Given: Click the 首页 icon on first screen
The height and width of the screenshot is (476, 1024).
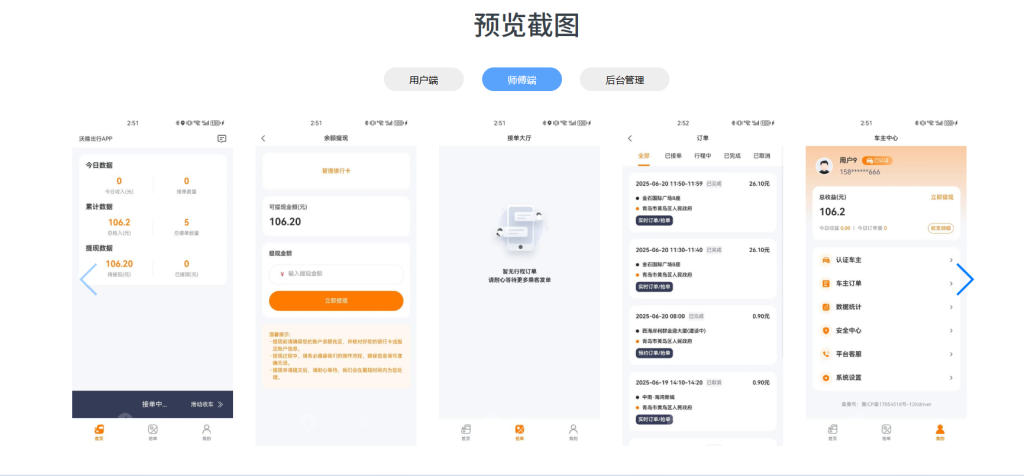Looking at the screenshot, I should (99, 430).
